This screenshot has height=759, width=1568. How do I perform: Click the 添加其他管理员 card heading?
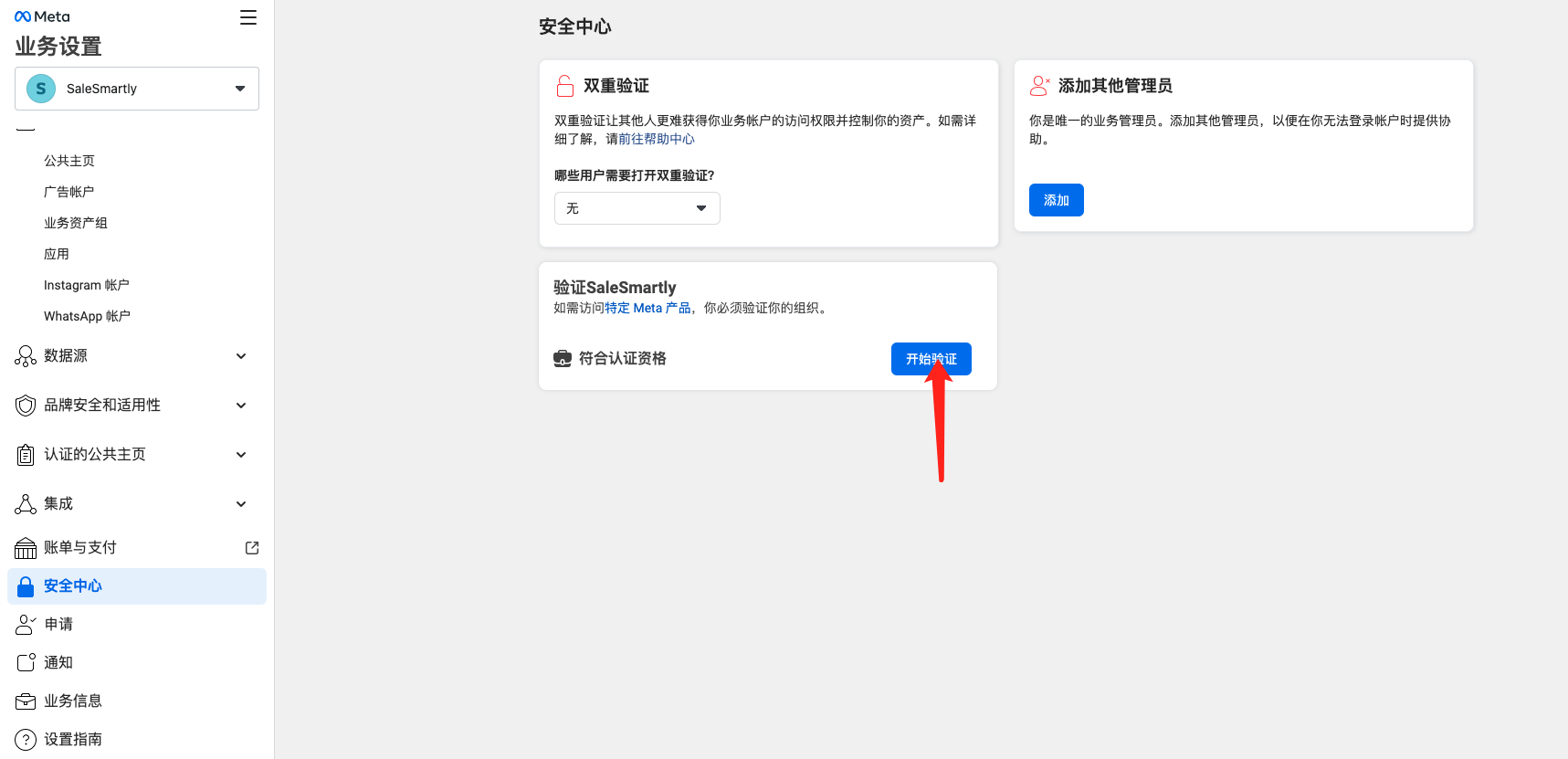point(1115,86)
